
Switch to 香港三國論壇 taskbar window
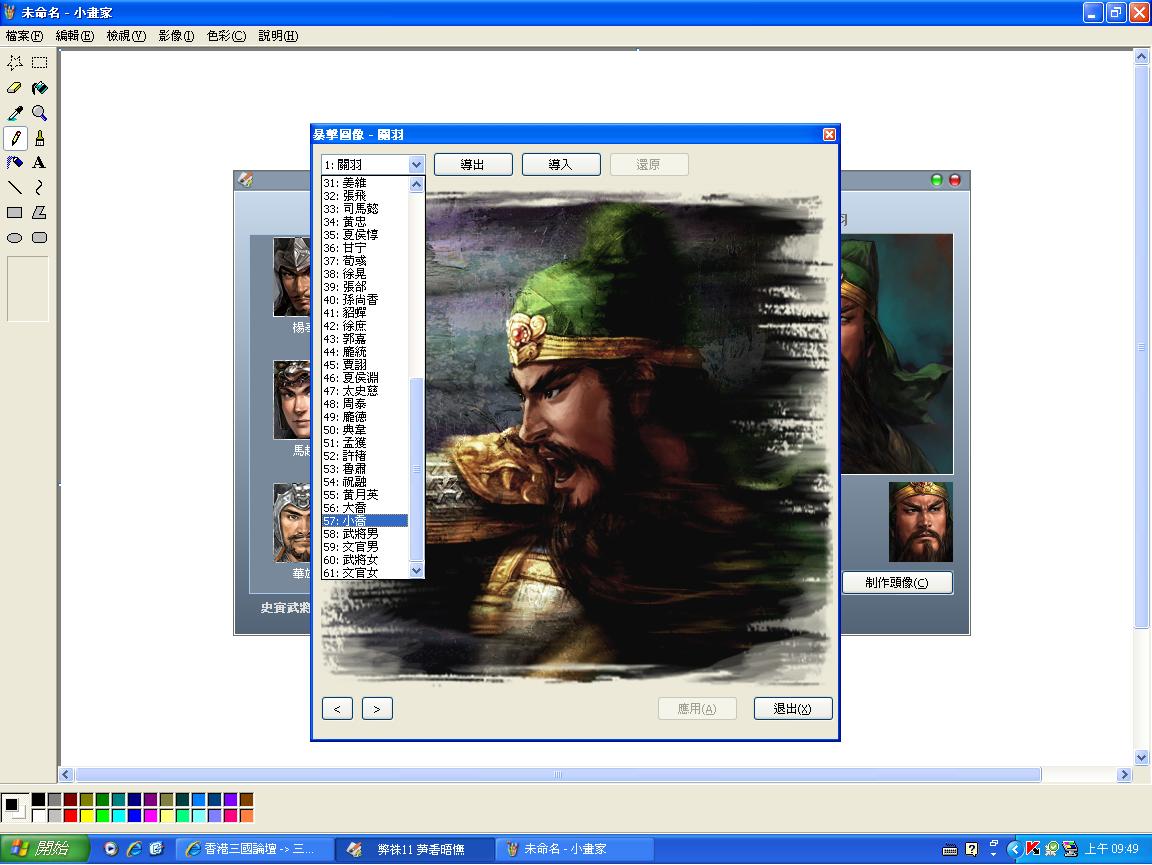(254, 849)
